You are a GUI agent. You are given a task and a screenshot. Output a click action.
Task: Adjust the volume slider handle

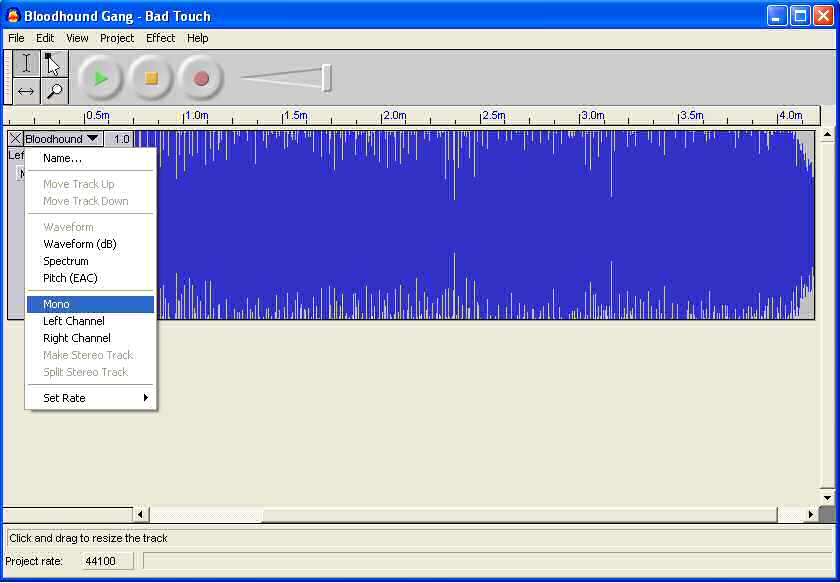click(326, 78)
